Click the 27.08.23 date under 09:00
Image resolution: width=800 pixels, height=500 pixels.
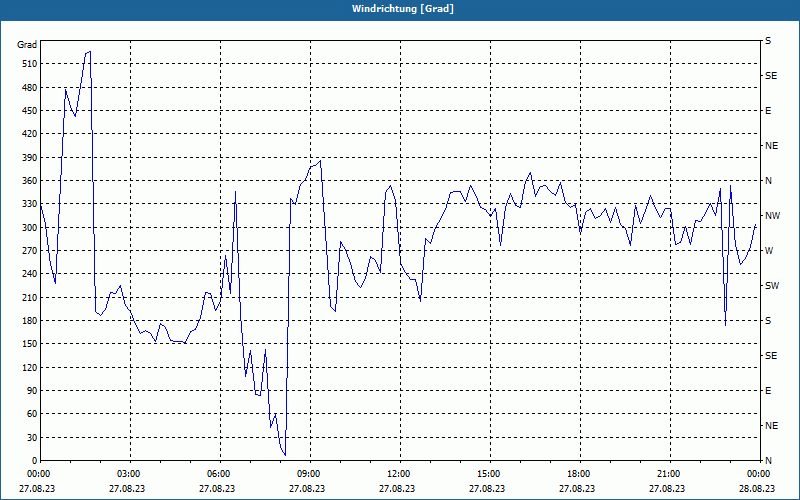(x=307, y=488)
